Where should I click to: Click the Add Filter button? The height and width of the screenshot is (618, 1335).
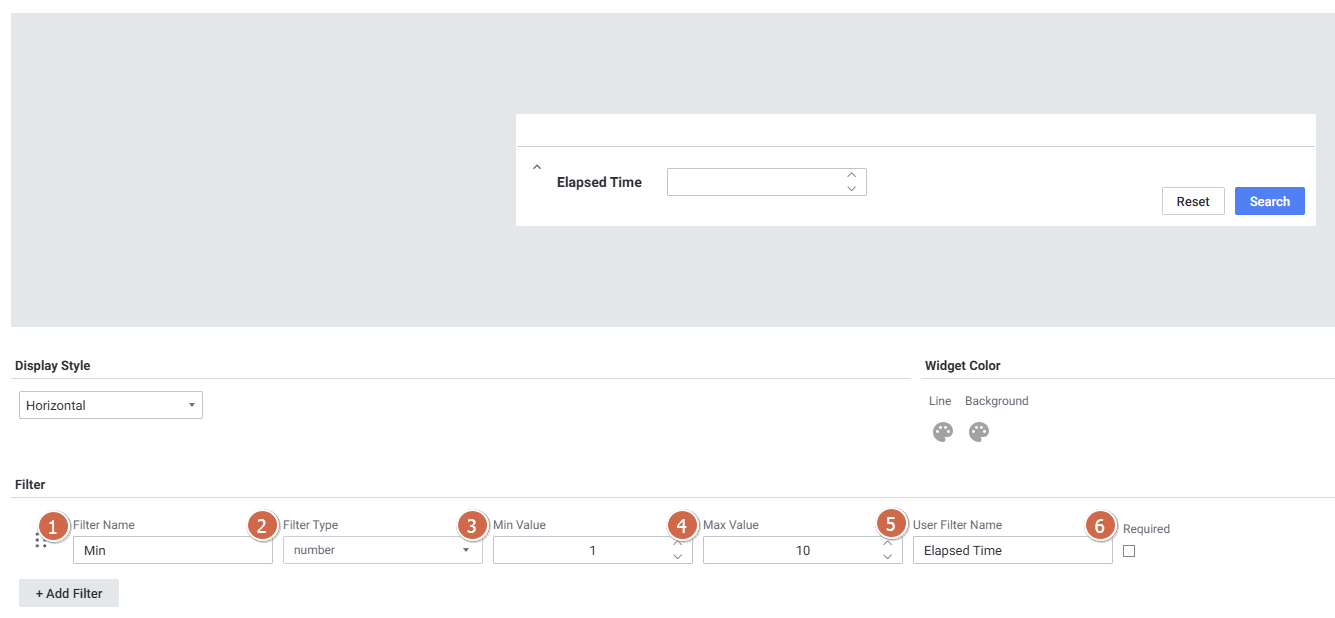(x=69, y=593)
